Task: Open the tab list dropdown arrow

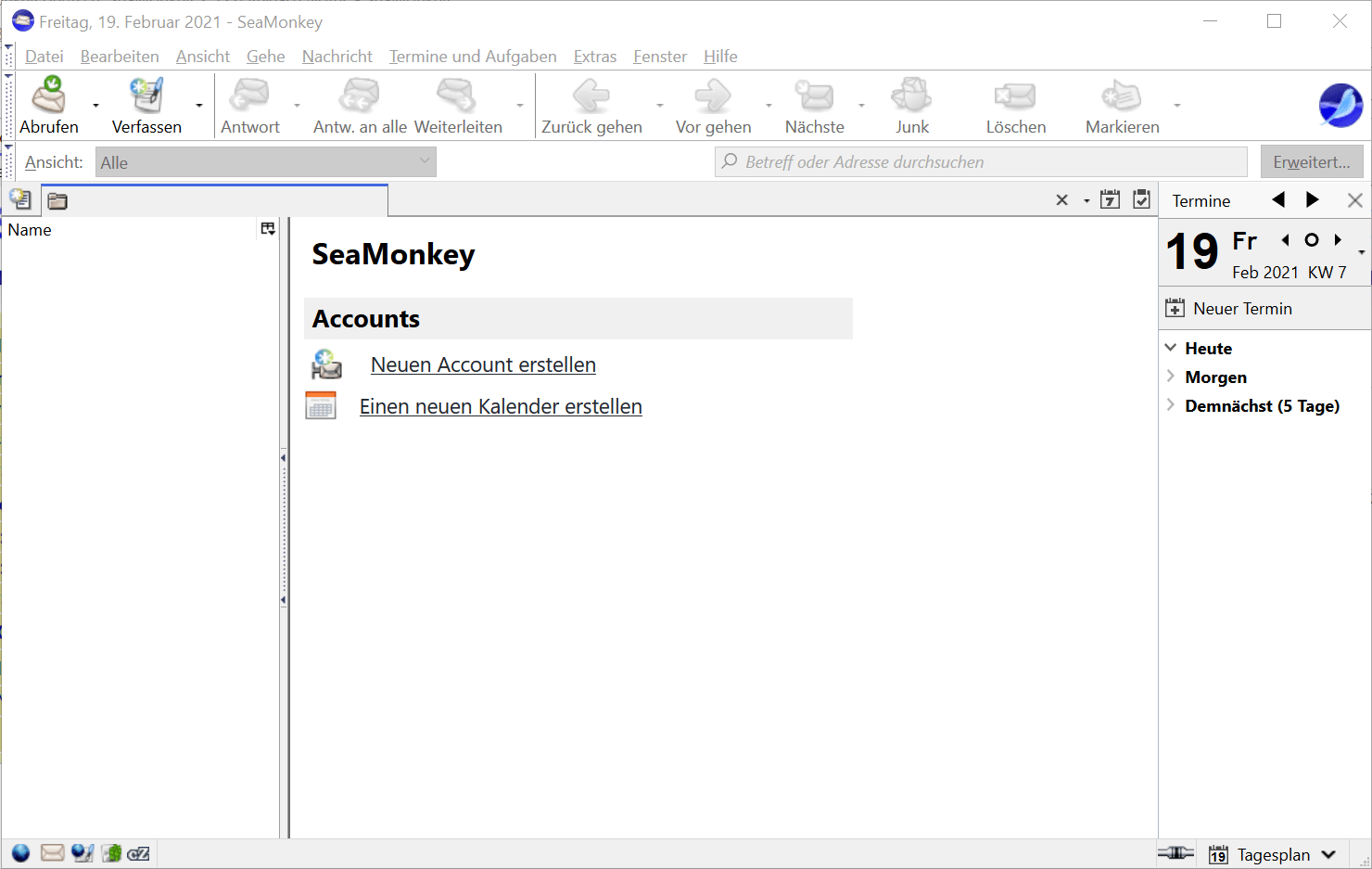Action: pyautogui.click(x=1086, y=201)
